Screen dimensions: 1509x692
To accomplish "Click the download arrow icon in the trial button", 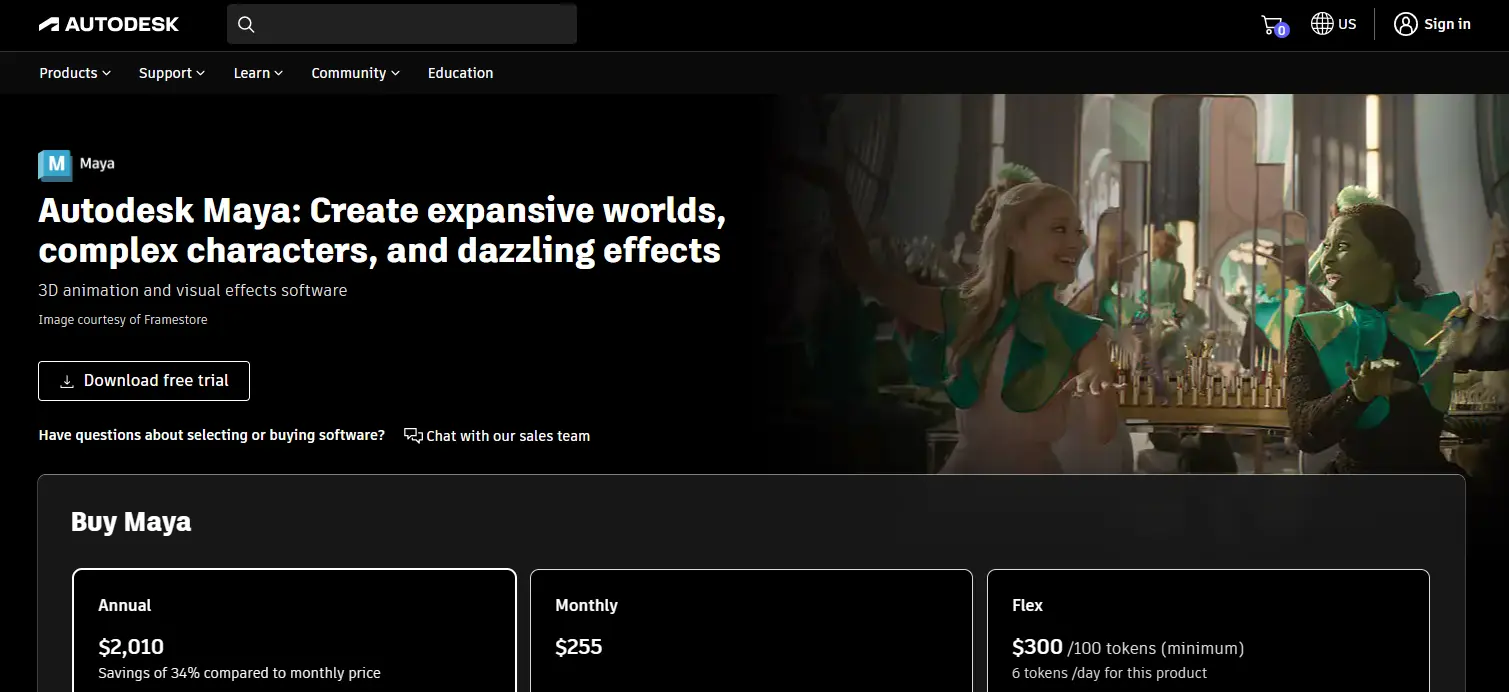I will 67,381.
